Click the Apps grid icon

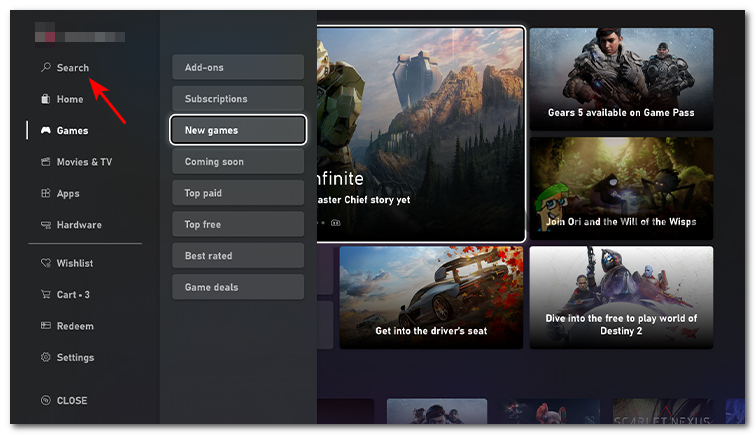[x=45, y=193]
